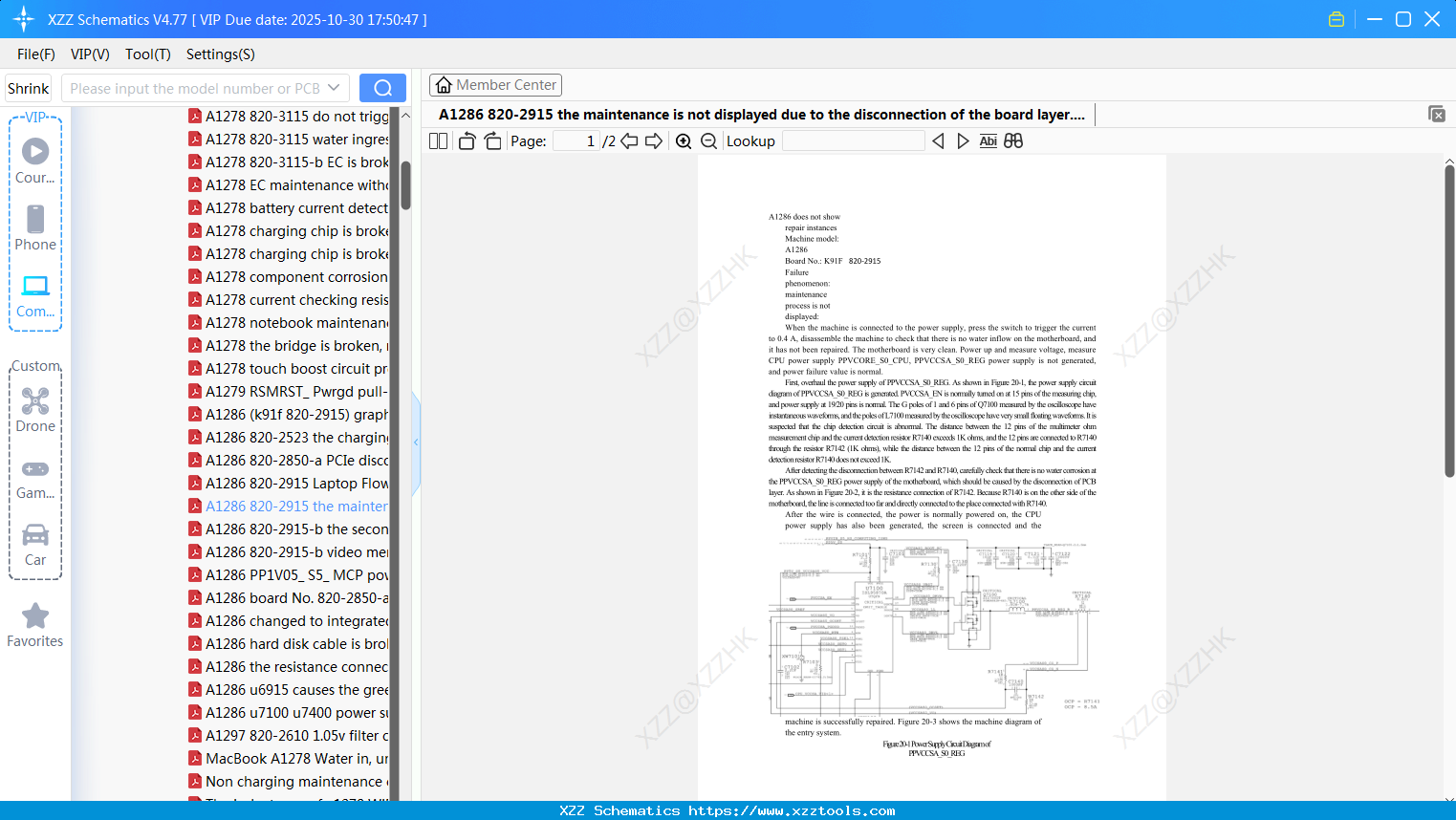Open 'A1286 820-2850-a PCIe disc' file

(x=289, y=461)
